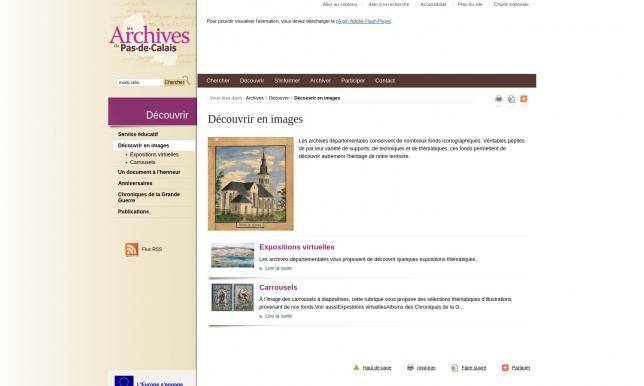This screenshot has height=386, width=644.
Task: Open Chroniques de la Grande Guerre section
Action: pyautogui.click(x=149, y=197)
